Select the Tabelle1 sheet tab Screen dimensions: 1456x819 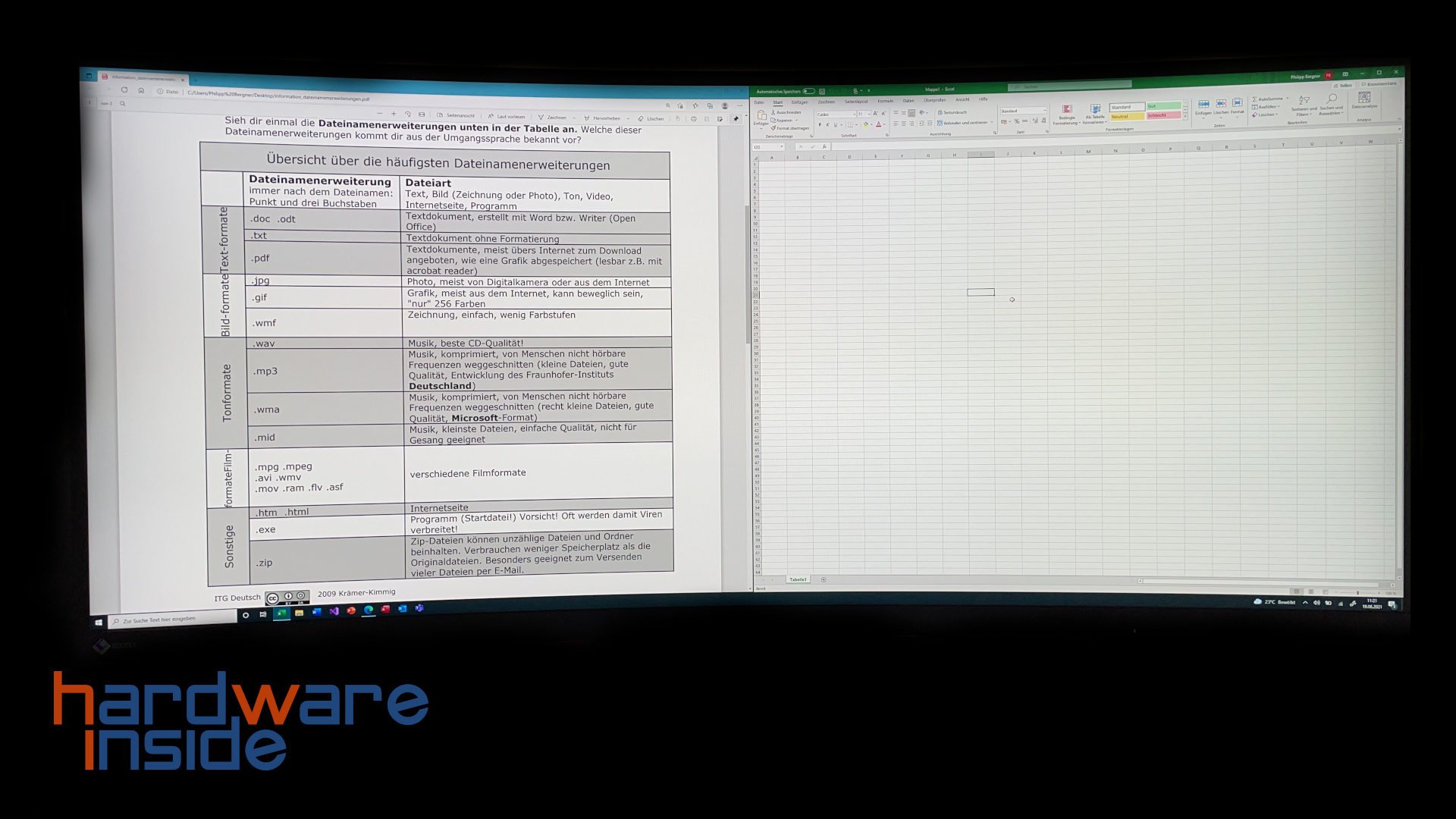(798, 579)
